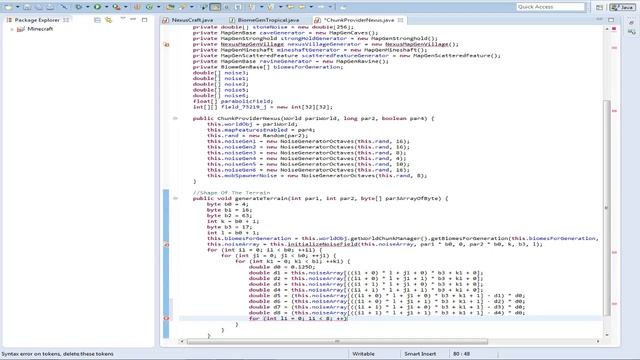This screenshot has width=640, height=360.
Task: Click the error marker on the last for-loop line
Action: click(x=166, y=318)
